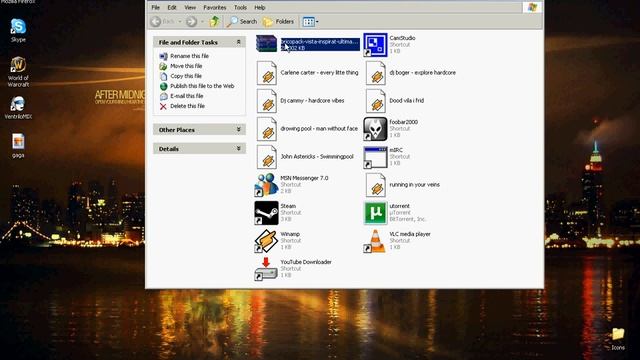The width and height of the screenshot is (640, 360).
Task: Select the YouTube Downloader shortcut icon
Action: pyautogui.click(x=266, y=269)
